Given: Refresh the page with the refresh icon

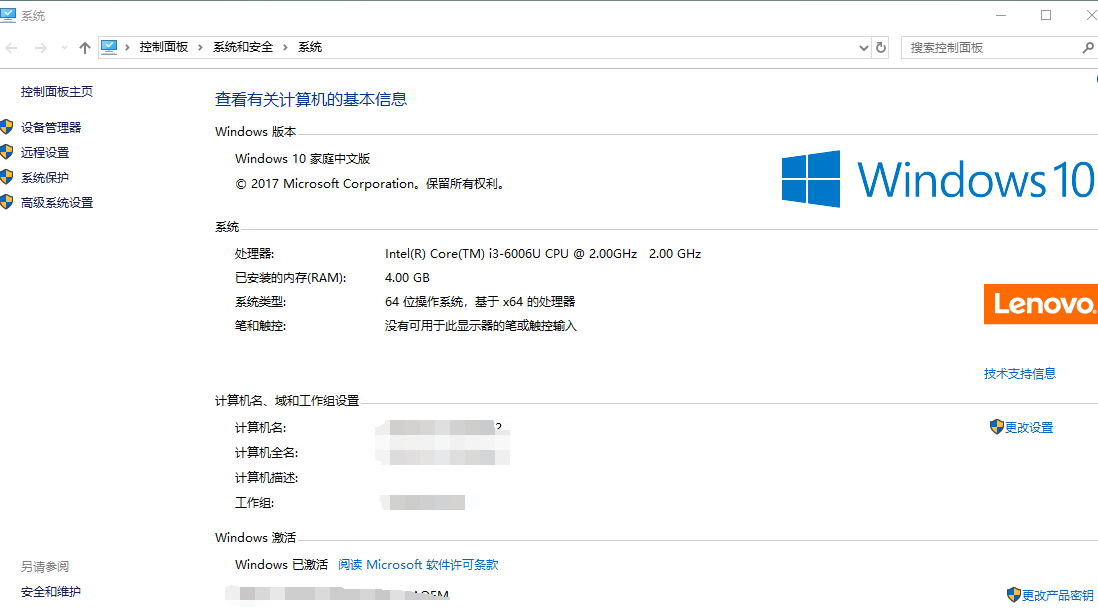Looking at the screenshot, I should tap(881, 47).
